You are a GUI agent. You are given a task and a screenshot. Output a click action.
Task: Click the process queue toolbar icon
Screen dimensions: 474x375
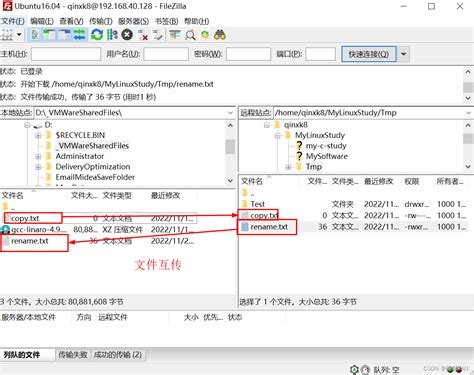[x=112, y=35]
